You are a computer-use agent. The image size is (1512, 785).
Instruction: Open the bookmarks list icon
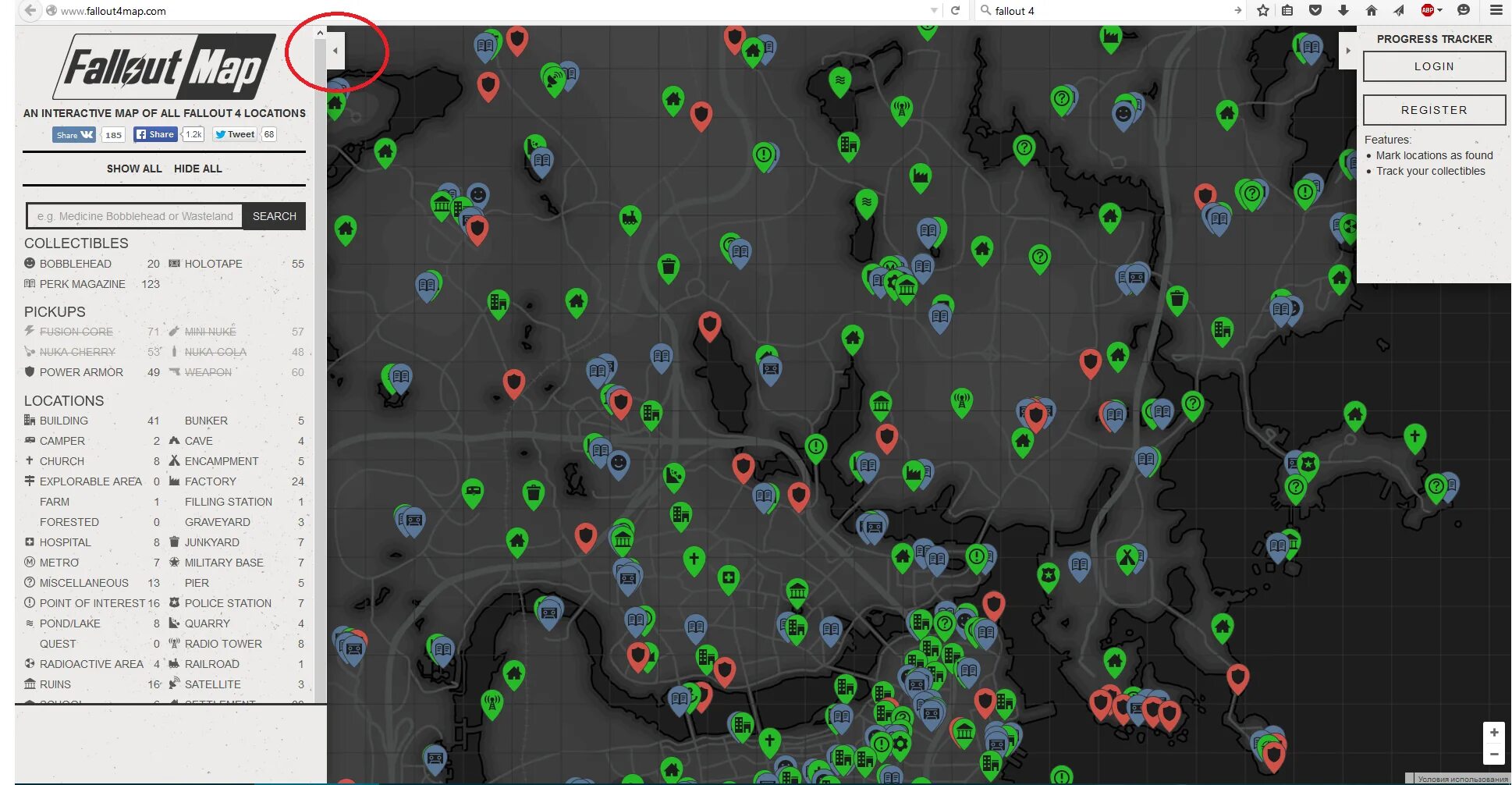(x=1287, y=10)
